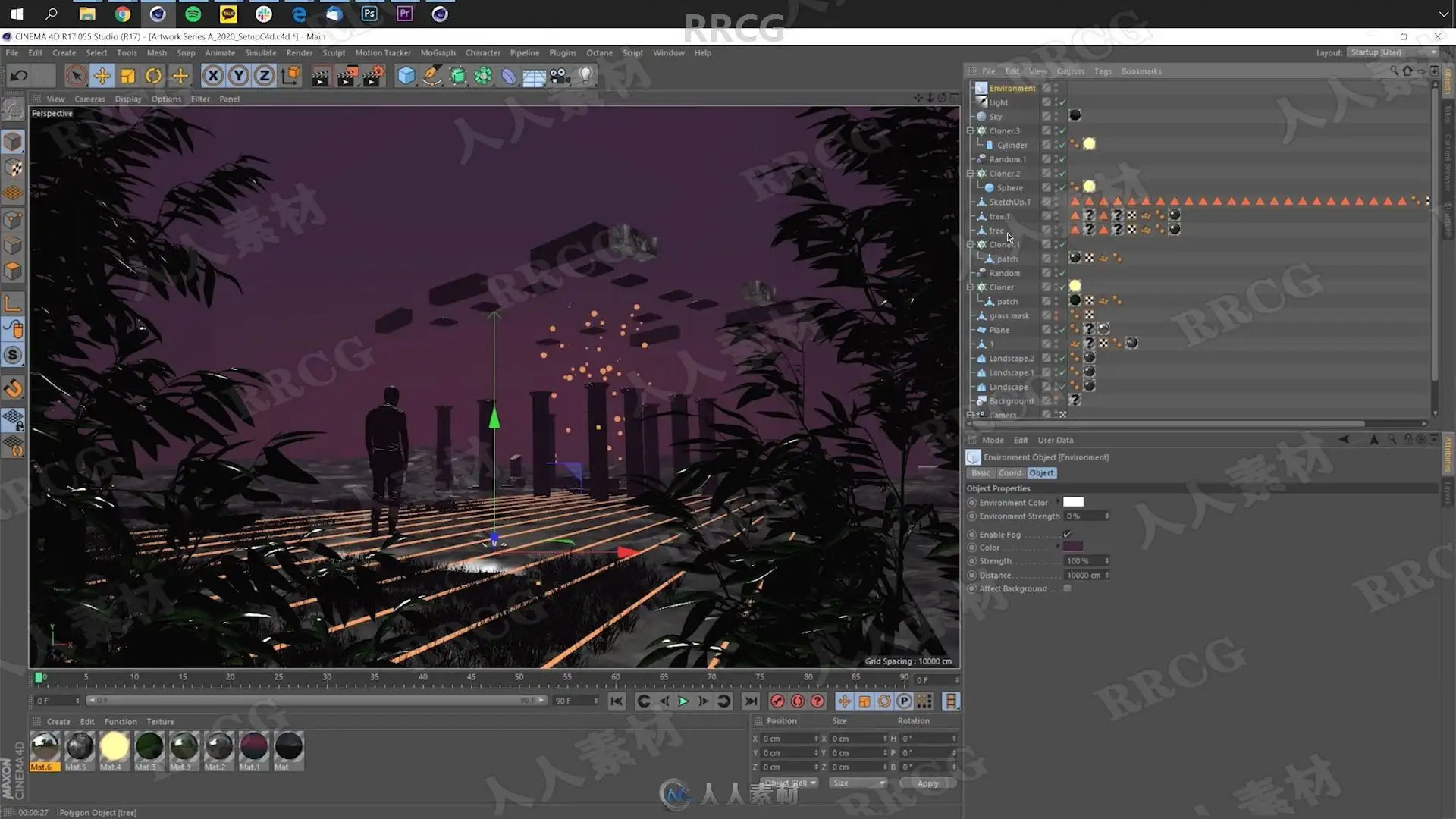Open the MoGraph menu

tap(438, 53)
